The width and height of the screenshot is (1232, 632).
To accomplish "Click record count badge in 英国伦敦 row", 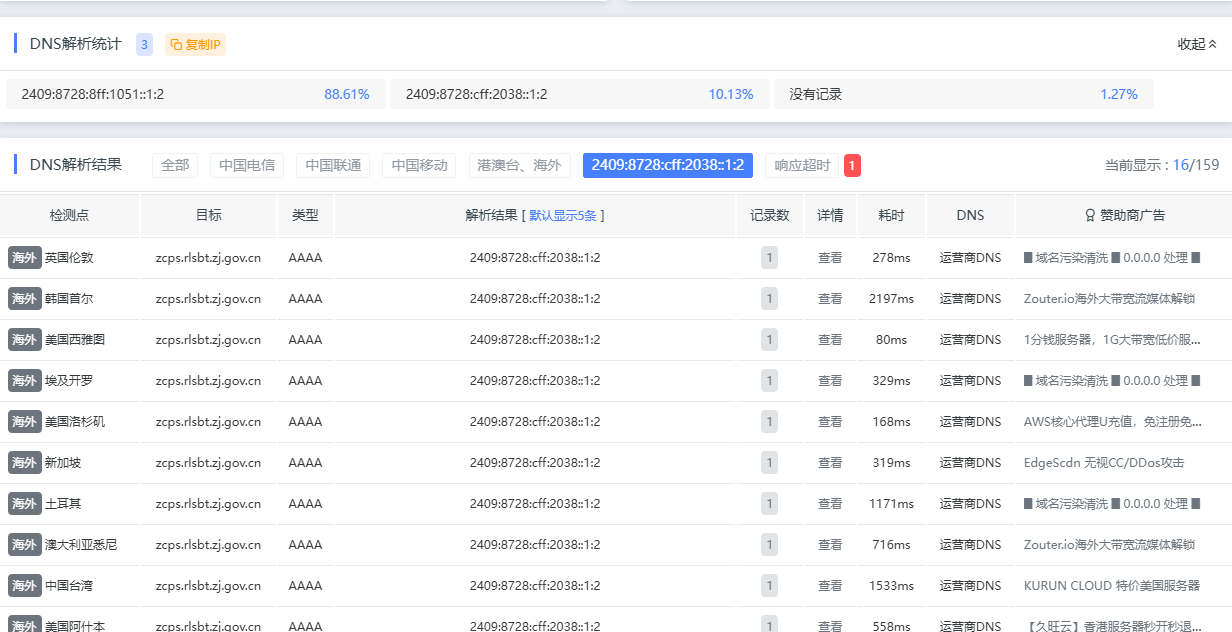I will click(x=769, y=258).
